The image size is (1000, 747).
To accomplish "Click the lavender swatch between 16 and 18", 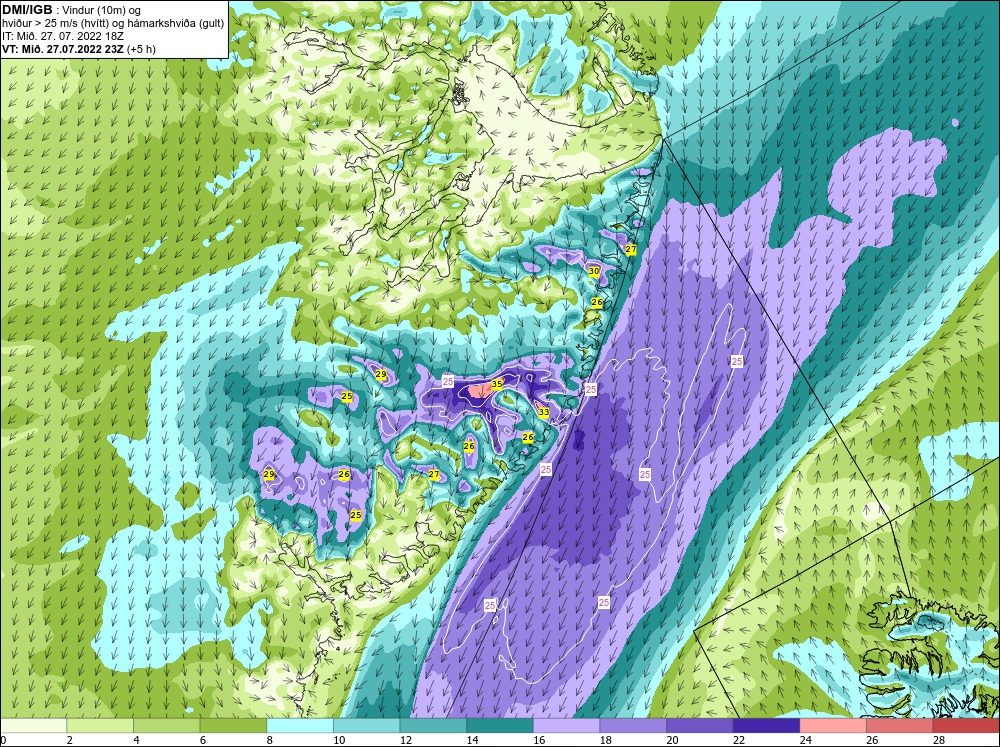I will pos(566,725).
